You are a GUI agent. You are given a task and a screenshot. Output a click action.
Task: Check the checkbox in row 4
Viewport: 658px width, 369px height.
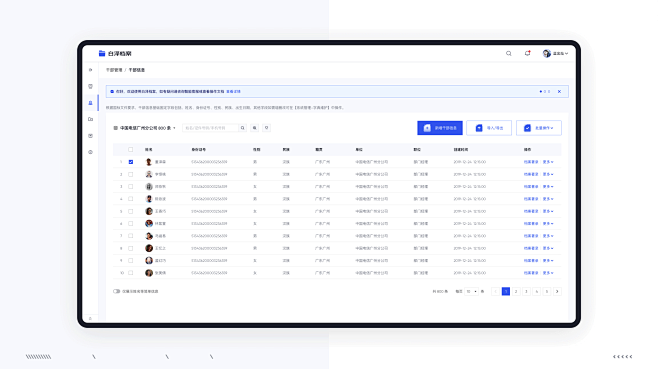pyautogui.click(x=131, y=199)
